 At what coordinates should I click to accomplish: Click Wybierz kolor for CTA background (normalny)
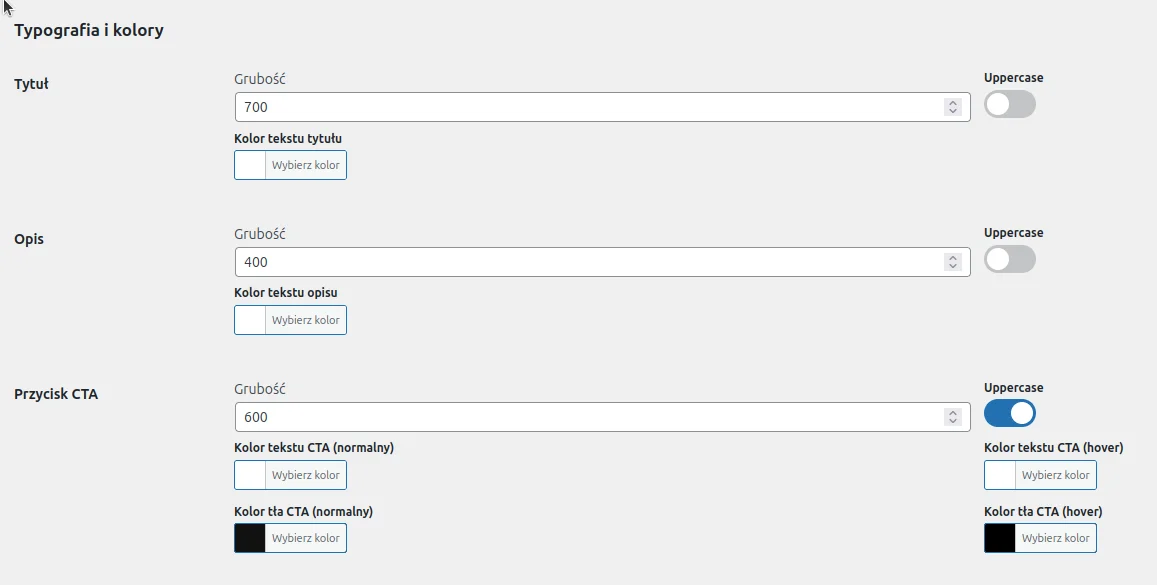pyautogui.click(x=306, y=538)
